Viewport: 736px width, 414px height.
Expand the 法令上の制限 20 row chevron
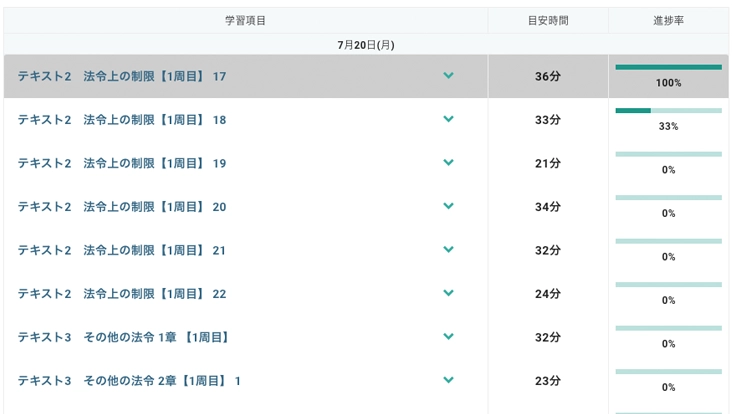448,206
